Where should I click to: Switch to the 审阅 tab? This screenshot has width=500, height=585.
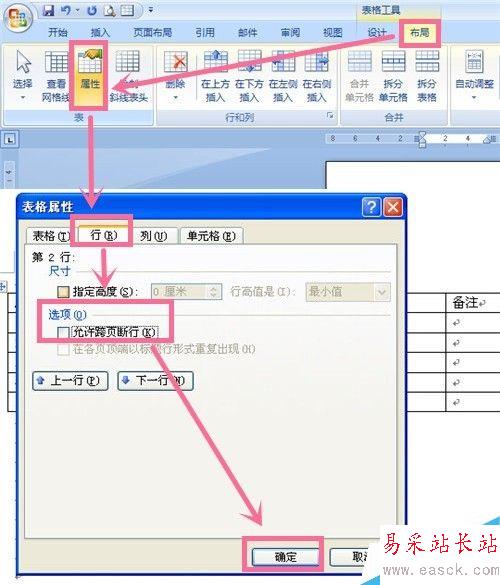click(x=290, y=32)
